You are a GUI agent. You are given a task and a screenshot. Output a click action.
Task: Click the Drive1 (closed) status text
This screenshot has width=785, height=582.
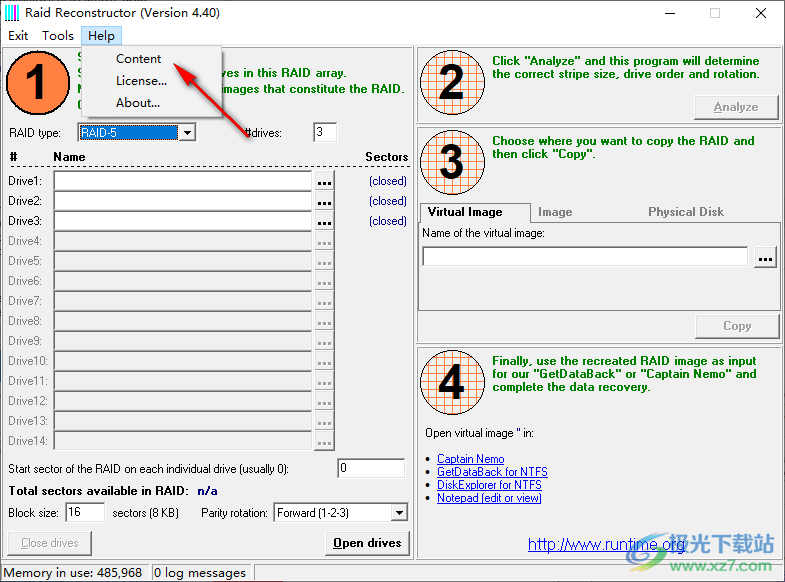pos(387,181)
